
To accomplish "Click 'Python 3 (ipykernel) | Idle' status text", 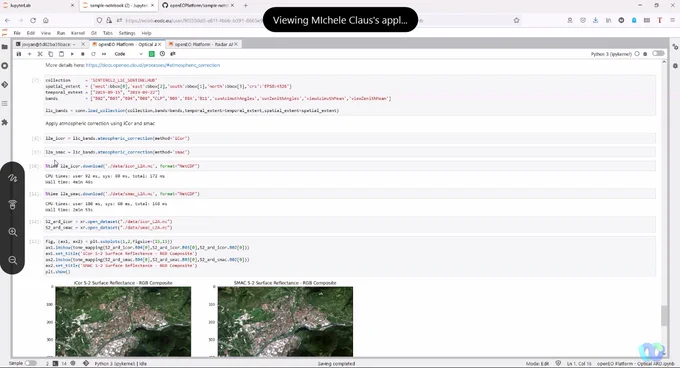I will [120, 363].
